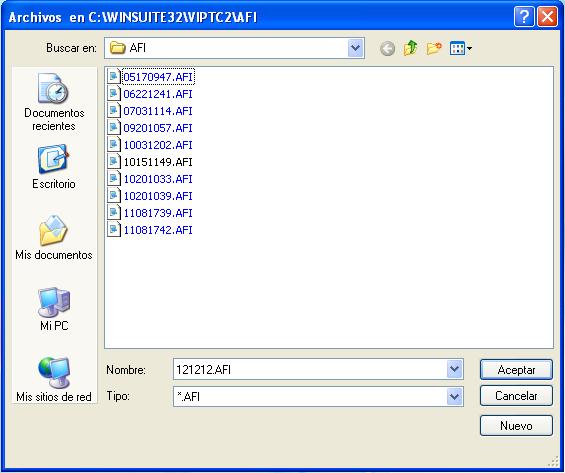Open Mis sitios de red
565x473 pixels.
pos(54,379)
